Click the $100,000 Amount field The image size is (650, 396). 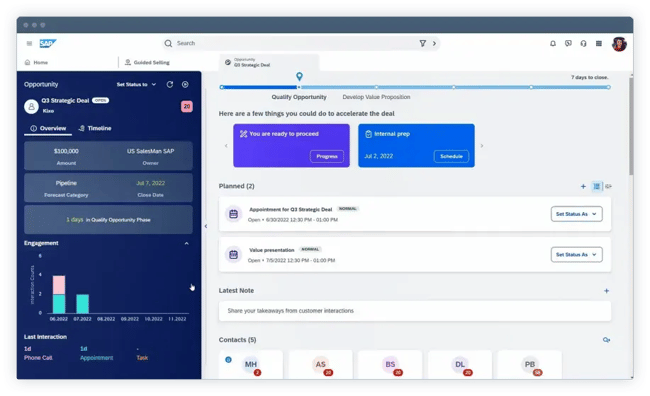pos(66,156)
